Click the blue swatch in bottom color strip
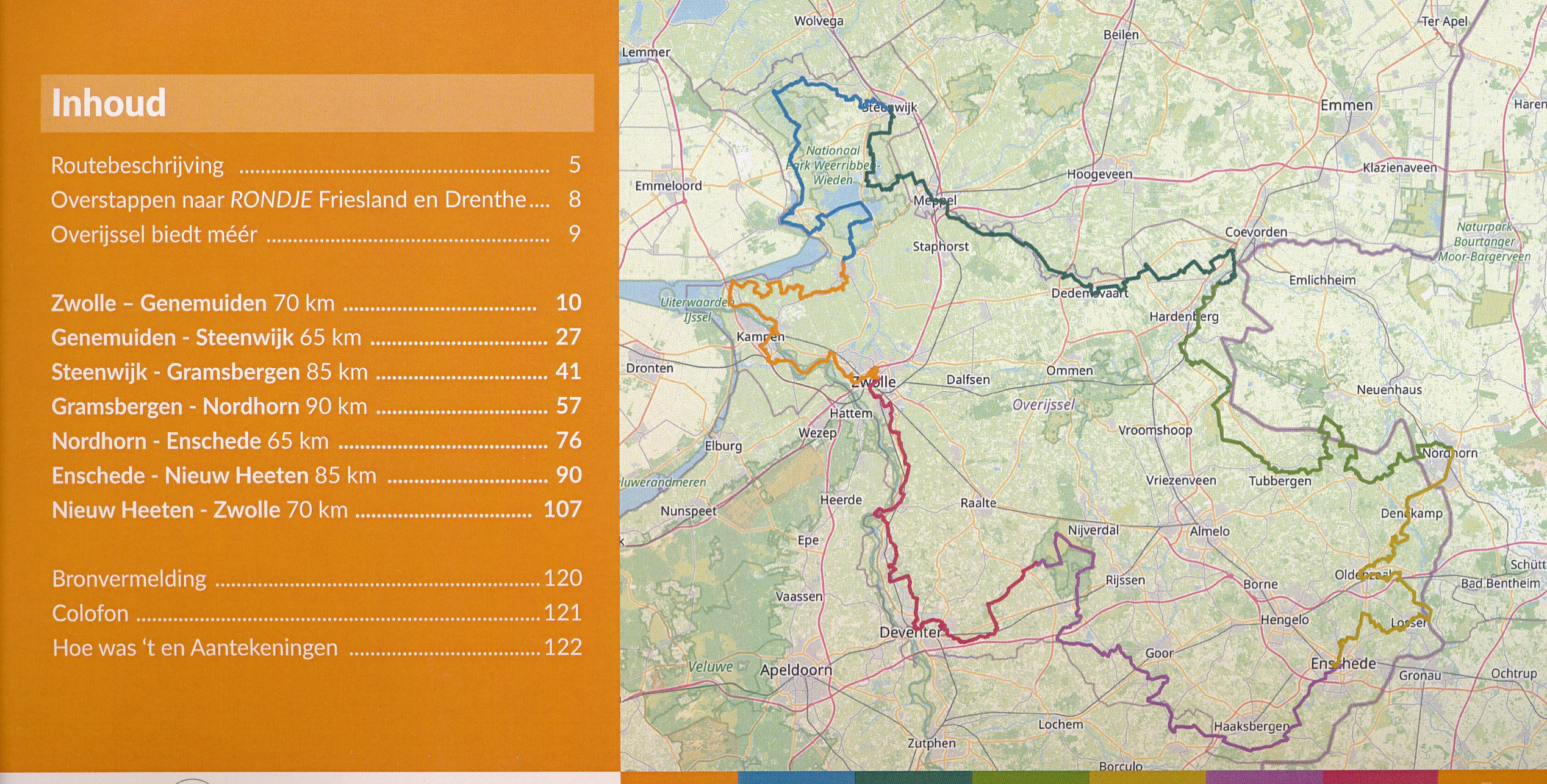The height and width of the screenshot is (784, 1547). click(x=795, y=778)
